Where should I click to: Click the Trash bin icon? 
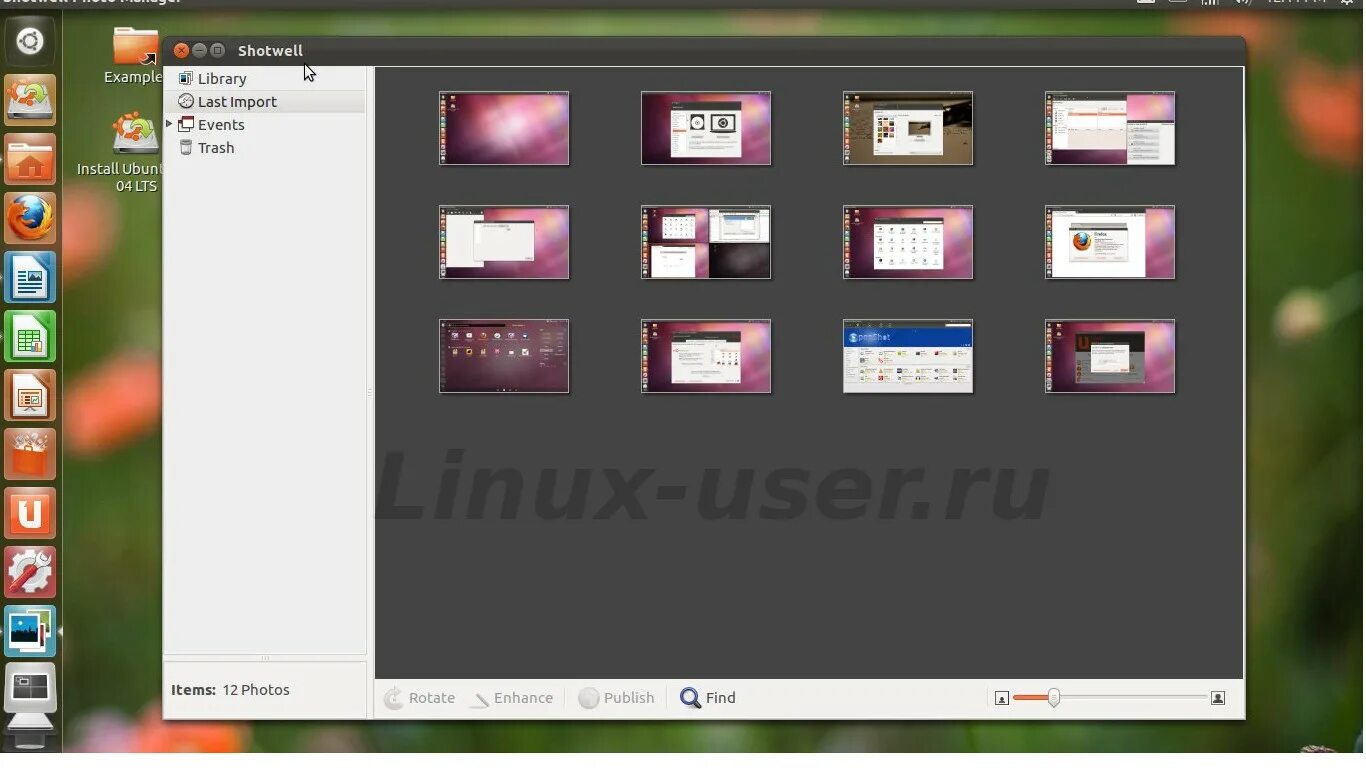click(x=185, y=147)
